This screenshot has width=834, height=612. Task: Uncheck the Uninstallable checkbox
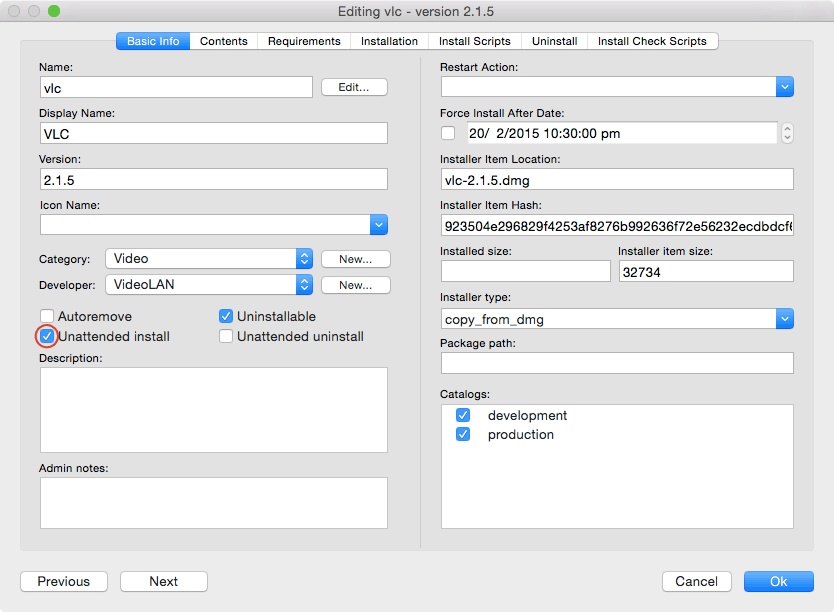point(226,317)
